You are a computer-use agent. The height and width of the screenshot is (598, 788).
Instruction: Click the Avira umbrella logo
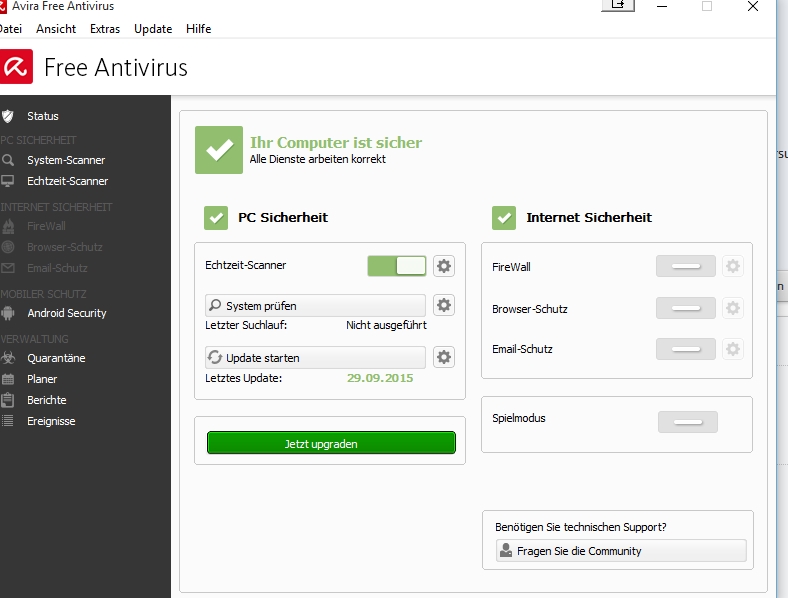point(17,67)
